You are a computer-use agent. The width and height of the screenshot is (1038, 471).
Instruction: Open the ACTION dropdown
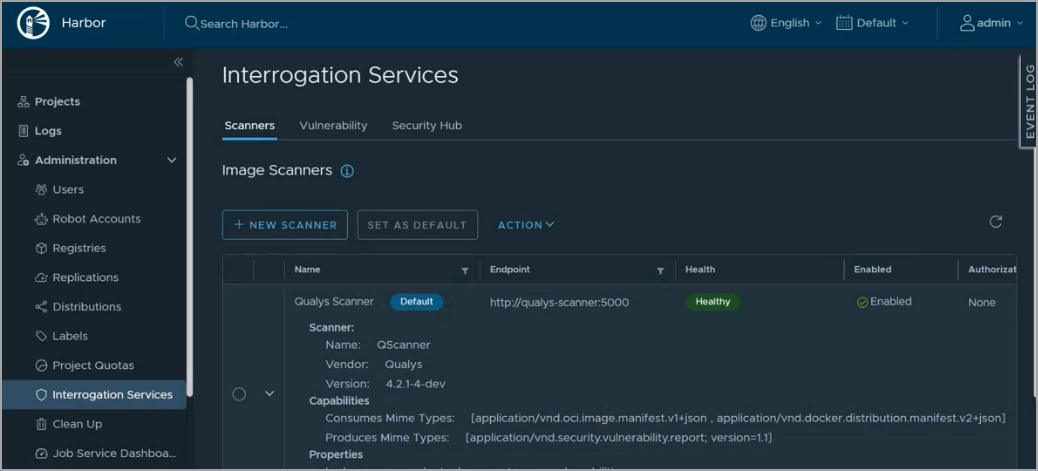click(526, 225)
